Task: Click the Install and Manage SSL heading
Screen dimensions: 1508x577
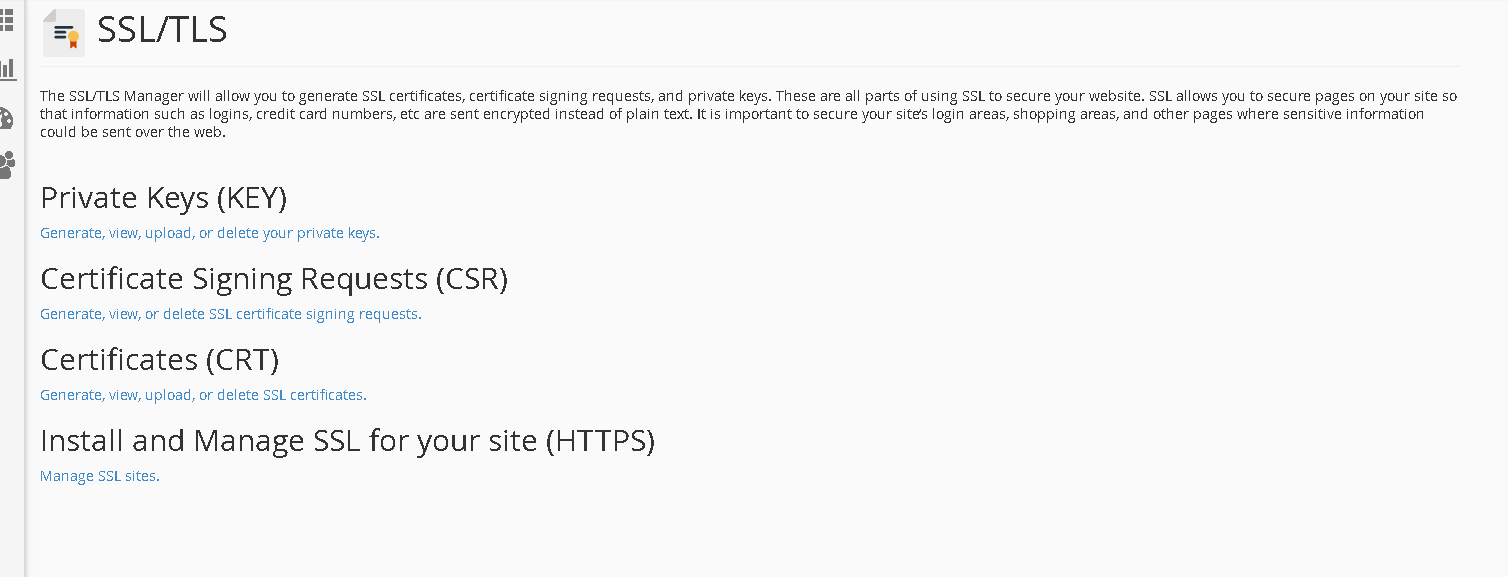Action: (x=347, y=441)
